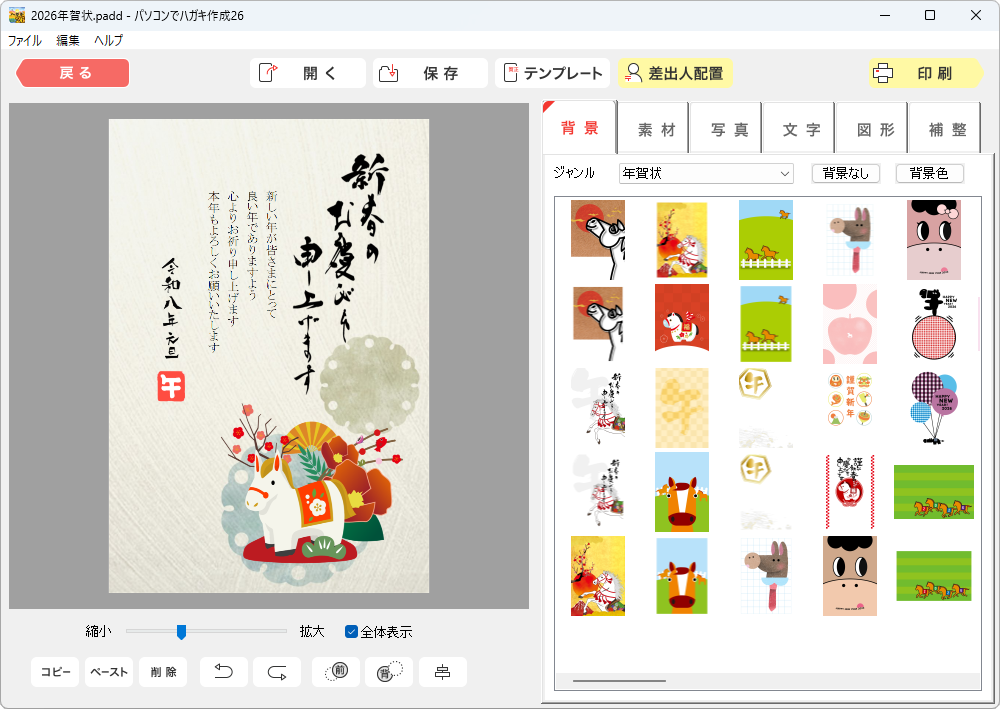
Task: Click 保存 to save the postcard
Action: [430, 73]
